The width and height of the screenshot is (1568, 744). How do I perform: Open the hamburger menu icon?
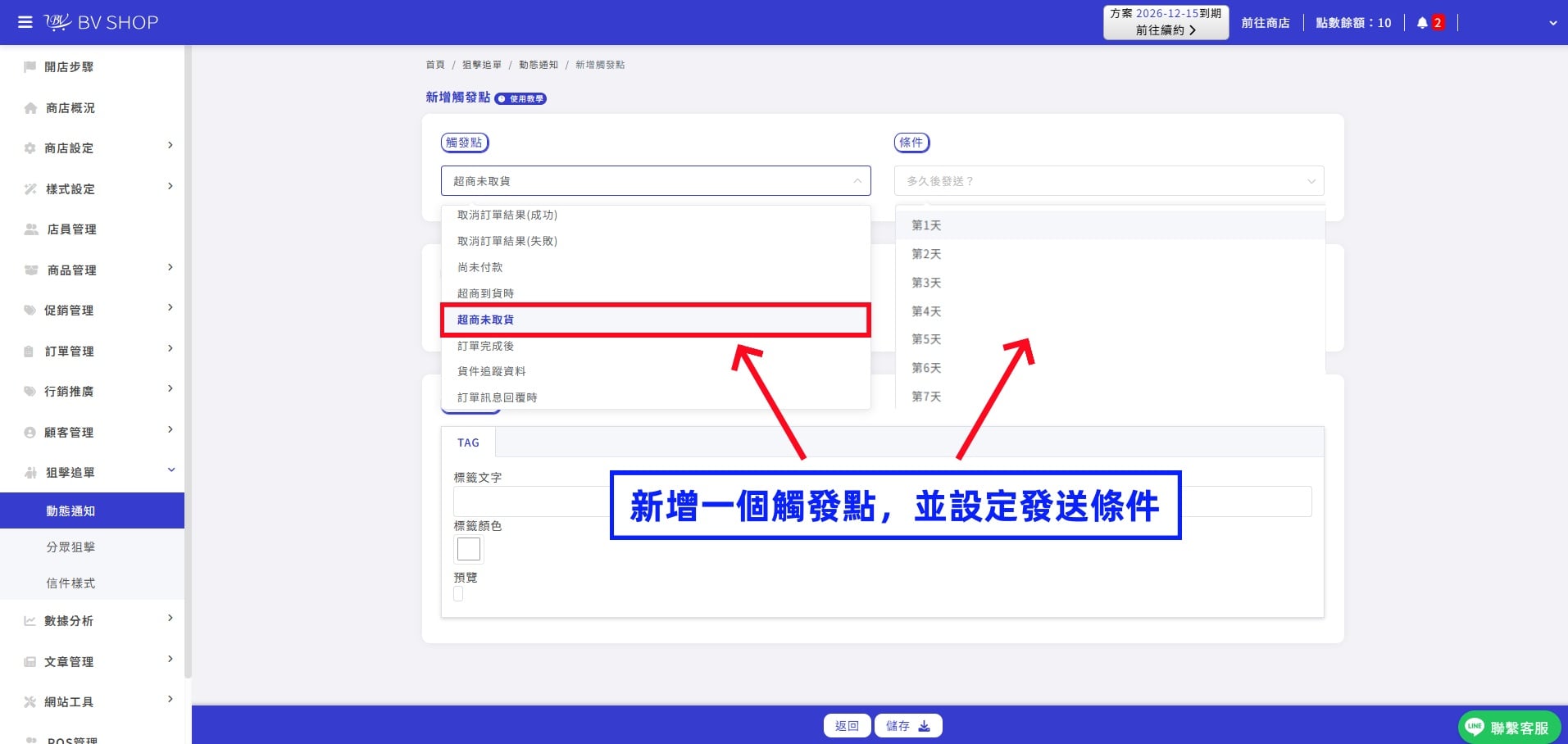[25, 22]
